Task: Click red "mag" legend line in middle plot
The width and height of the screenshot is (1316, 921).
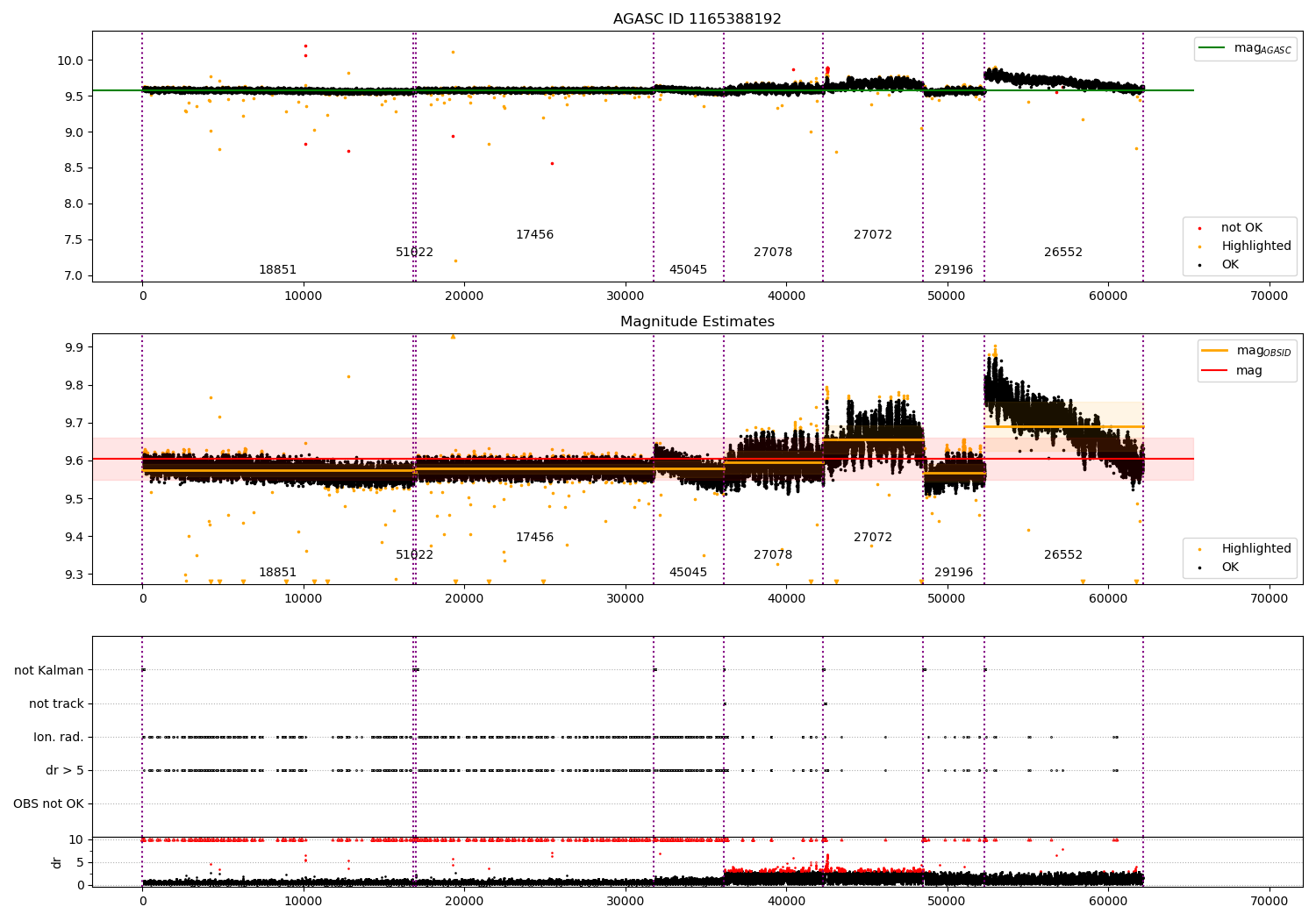Action: pyautogui.click(x=1216, y=371)
